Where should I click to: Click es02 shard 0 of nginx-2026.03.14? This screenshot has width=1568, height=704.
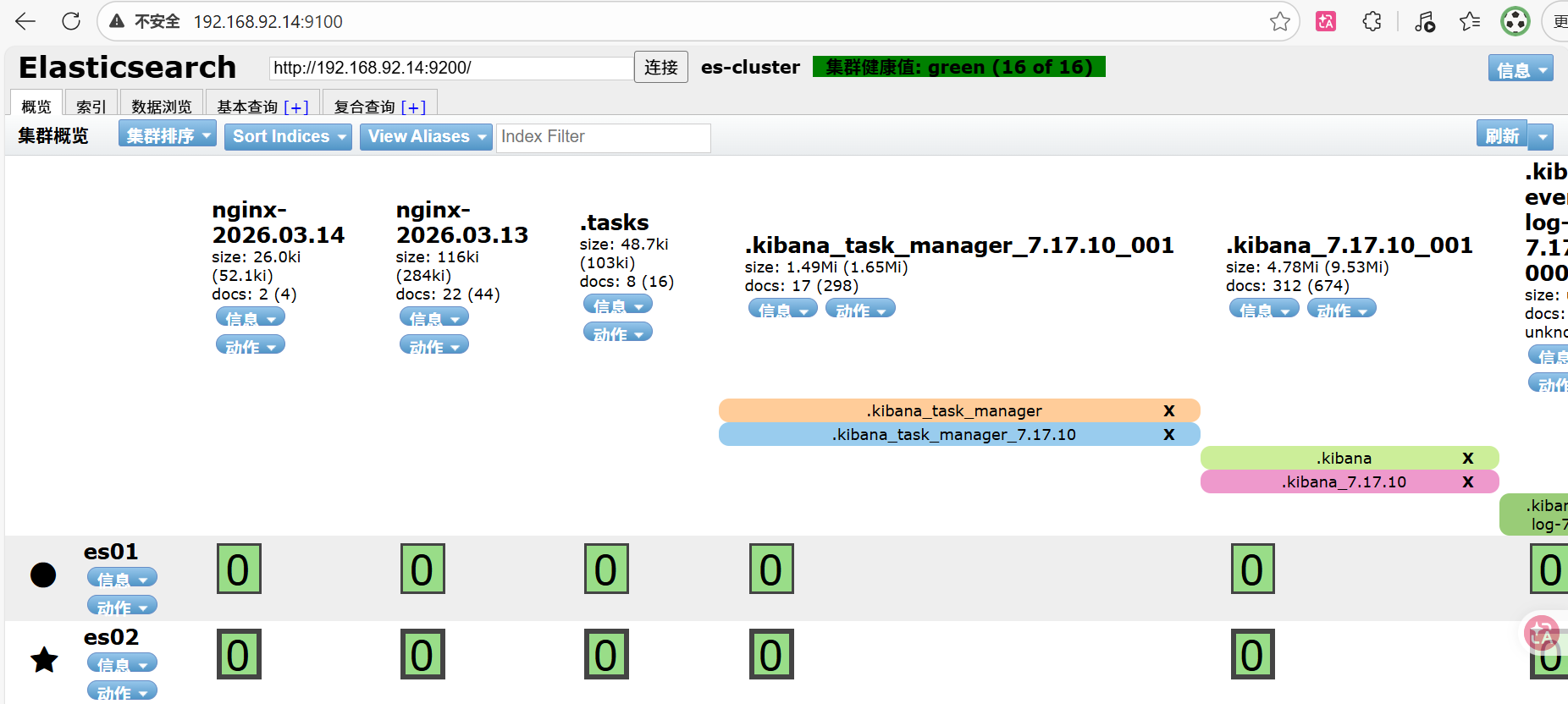coord(239,654)
